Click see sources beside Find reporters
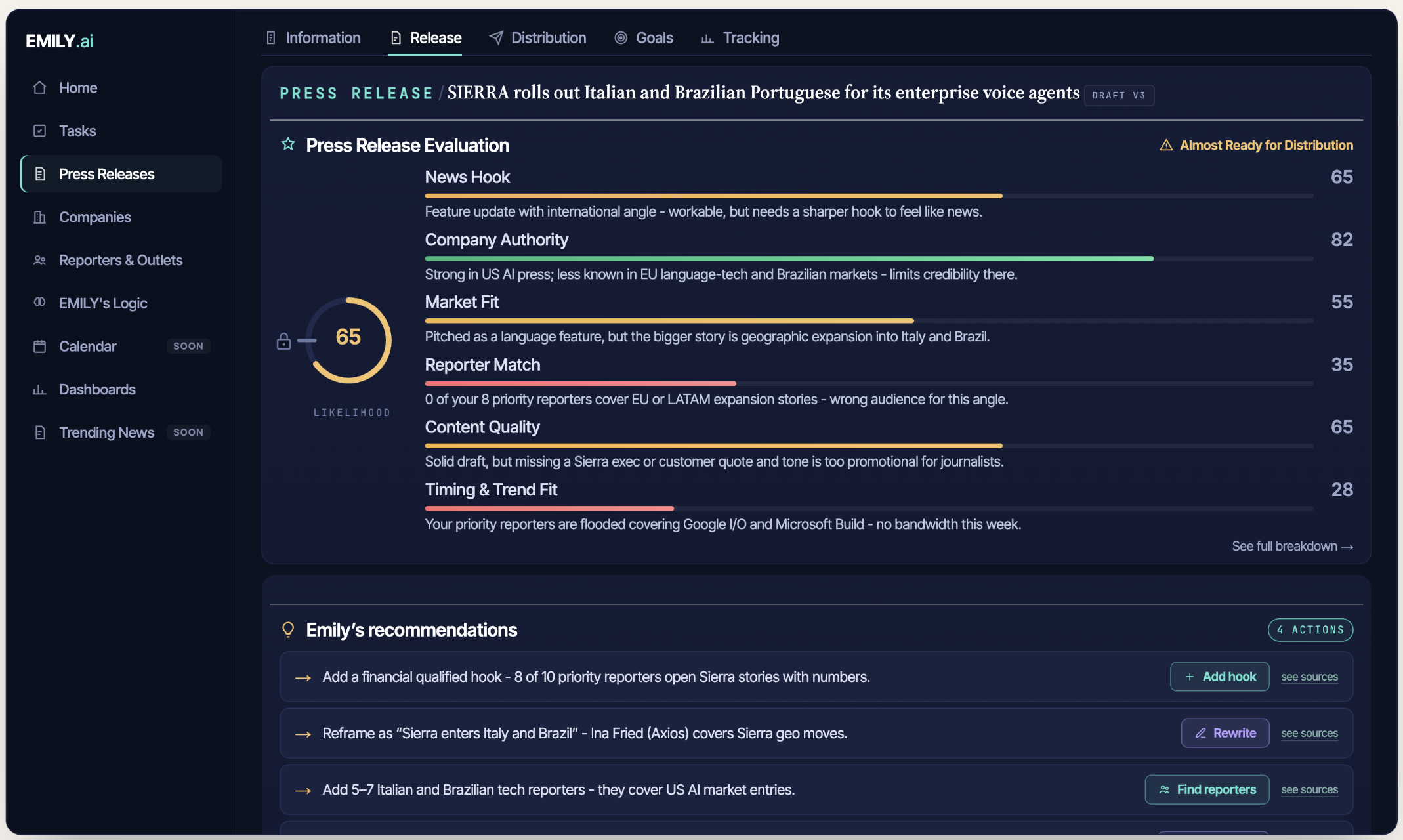 [1309, 789]
